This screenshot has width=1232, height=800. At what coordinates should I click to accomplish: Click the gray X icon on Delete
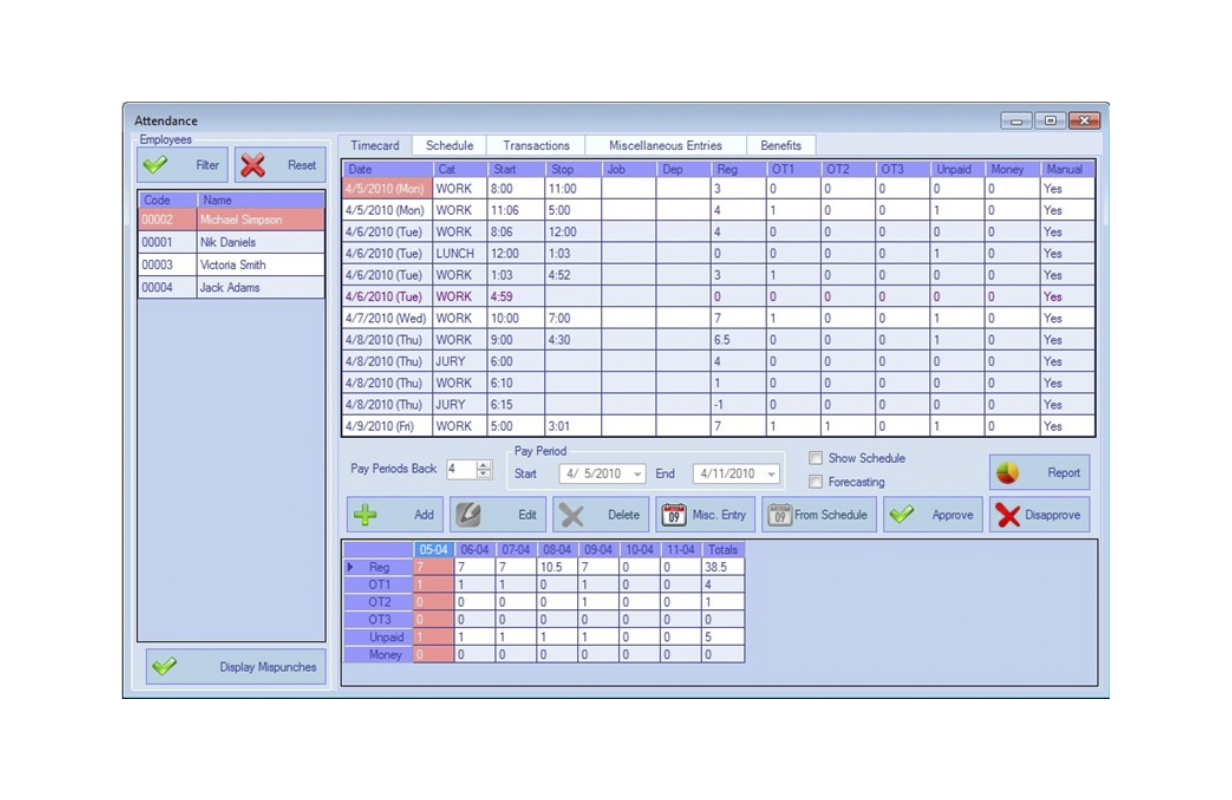click(x=571, y=515)
